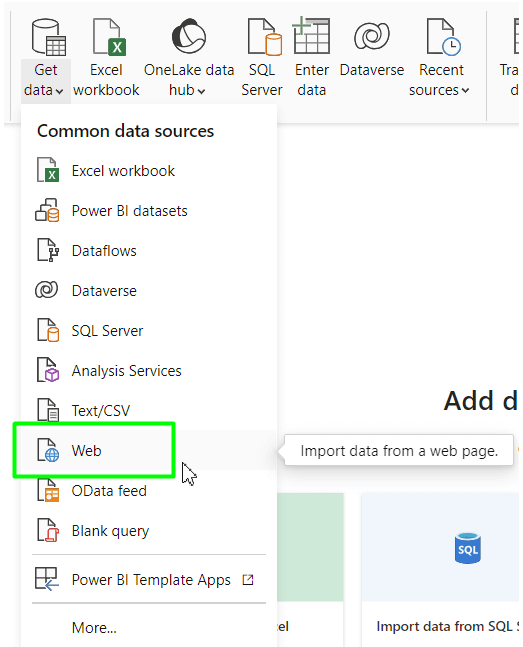Click the SQL Server database icon in the menu
This screenshot has height=647, width=523.
point(48,330)
